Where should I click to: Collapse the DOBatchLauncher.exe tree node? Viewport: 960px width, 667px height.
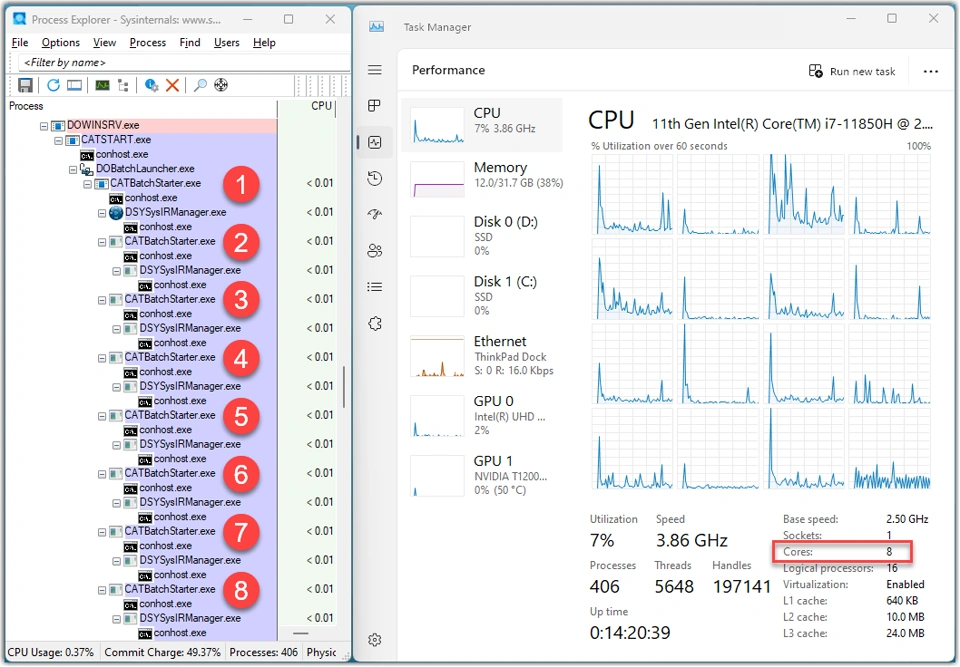click(x=73, y=169)
